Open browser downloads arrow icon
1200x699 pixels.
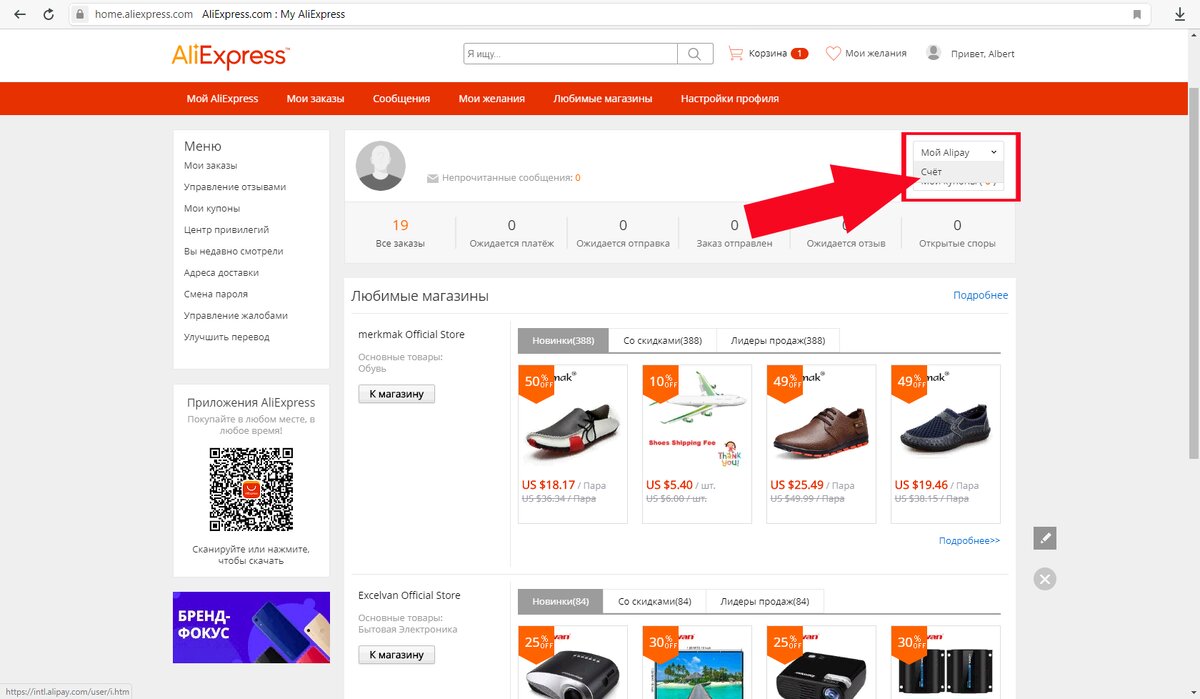pos(1178,14)
